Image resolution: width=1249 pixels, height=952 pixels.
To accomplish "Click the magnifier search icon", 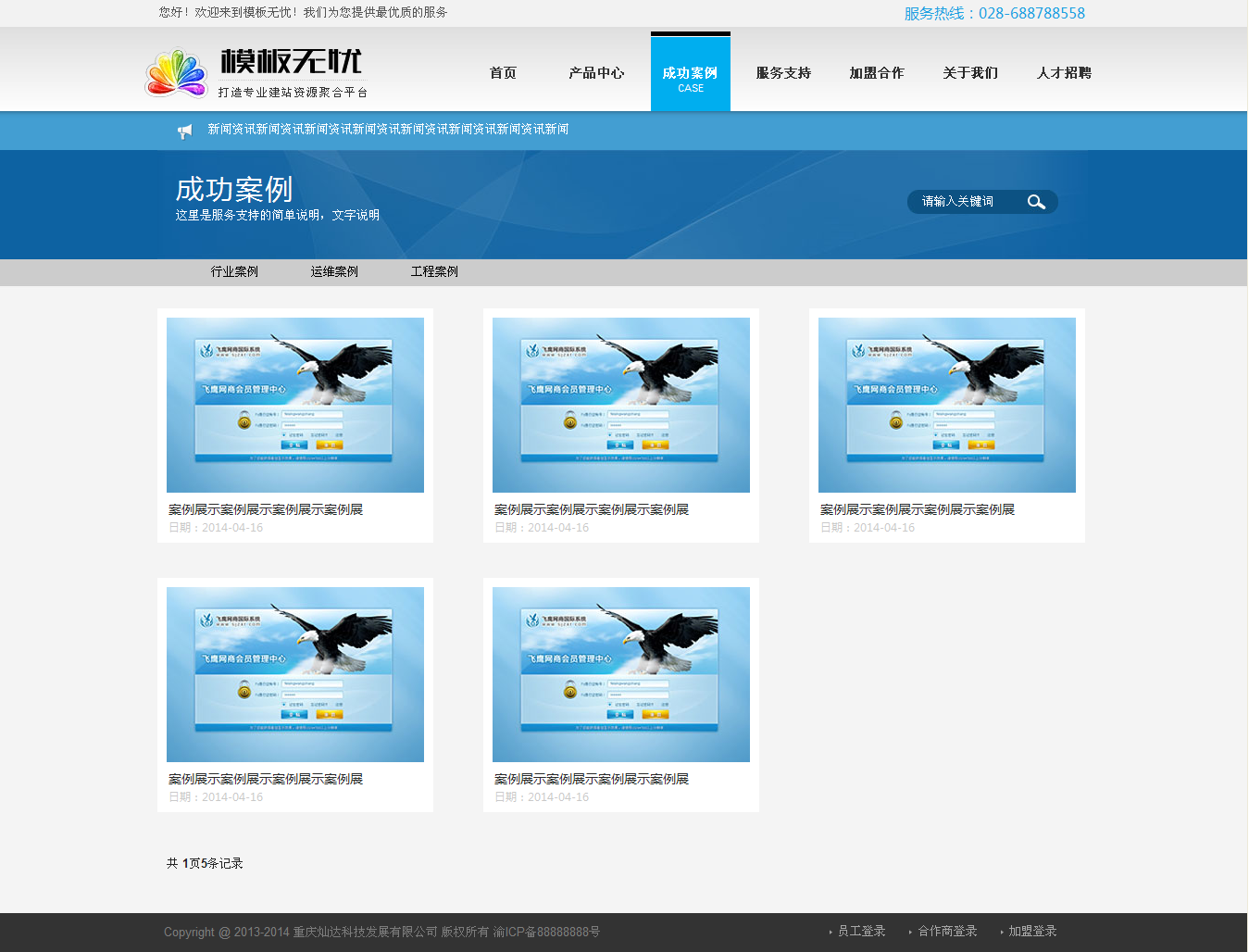I will [x=1036, y=202].
